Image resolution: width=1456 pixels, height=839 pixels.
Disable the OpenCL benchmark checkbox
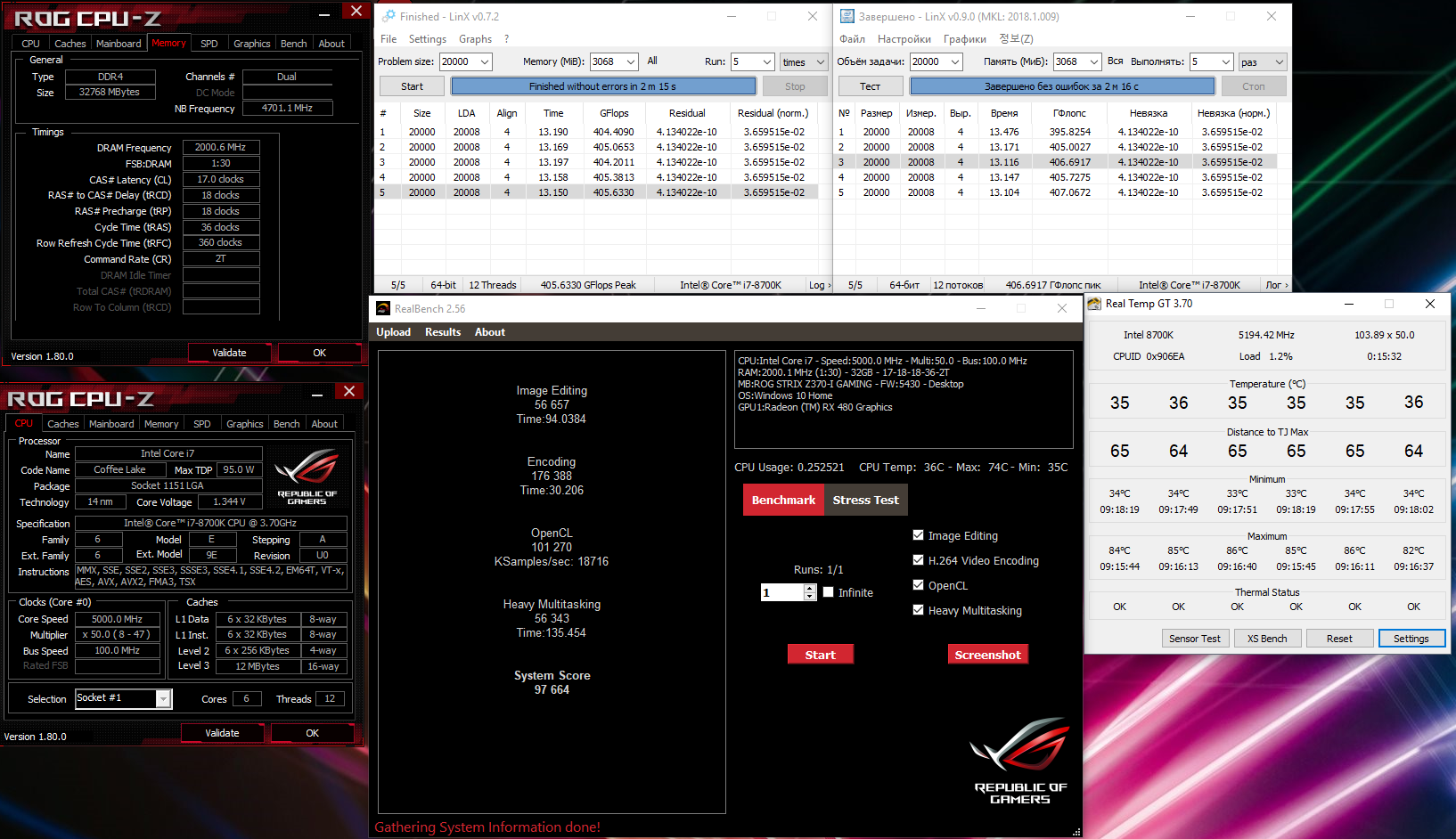918,585
